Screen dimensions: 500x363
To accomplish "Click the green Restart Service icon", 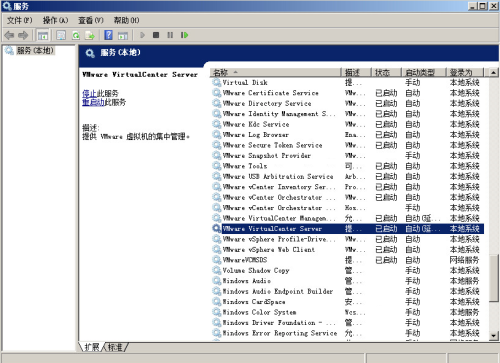I will pos(184,35).
